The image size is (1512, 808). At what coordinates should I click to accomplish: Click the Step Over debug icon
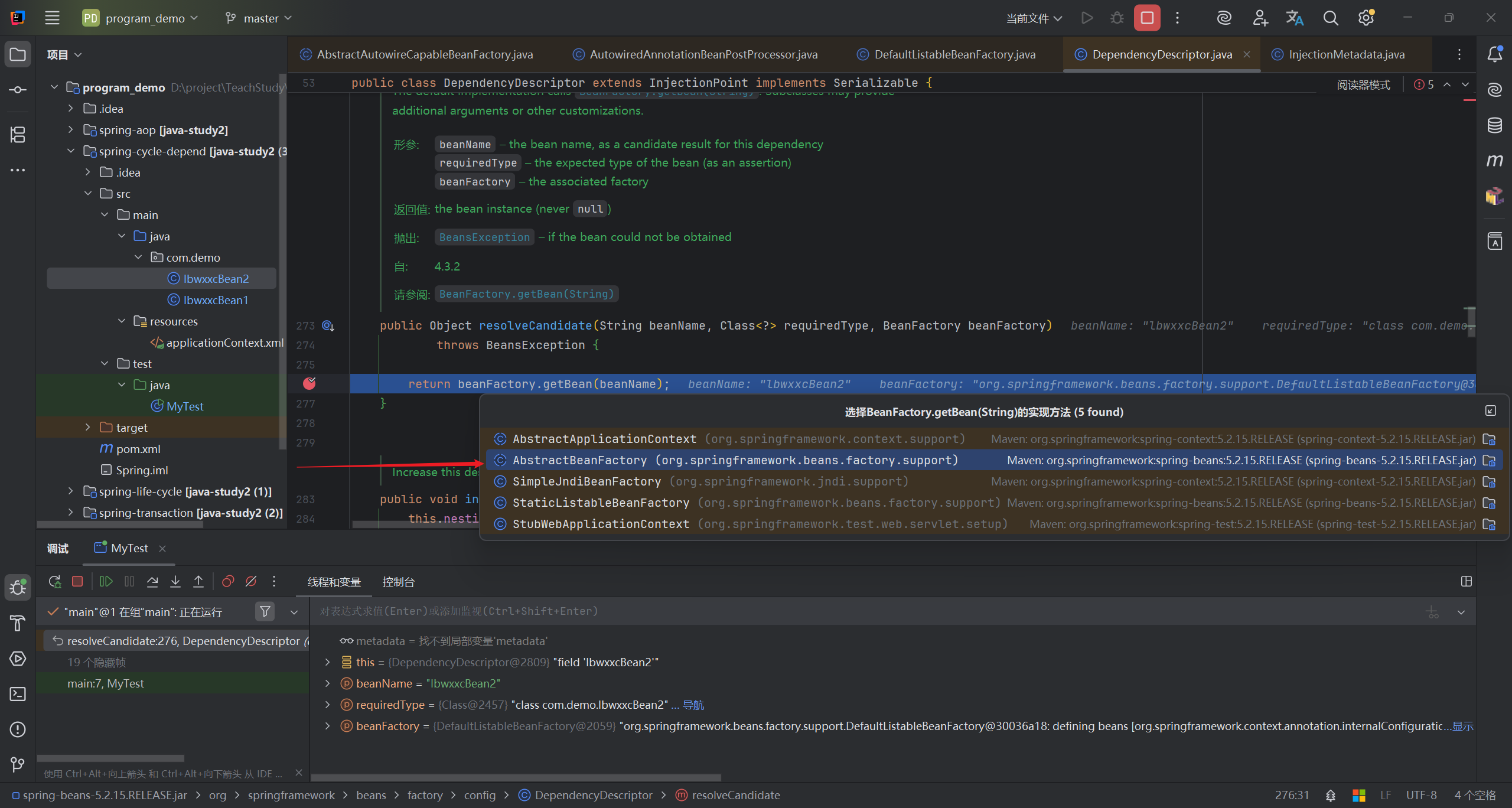[x=152, y=582]
